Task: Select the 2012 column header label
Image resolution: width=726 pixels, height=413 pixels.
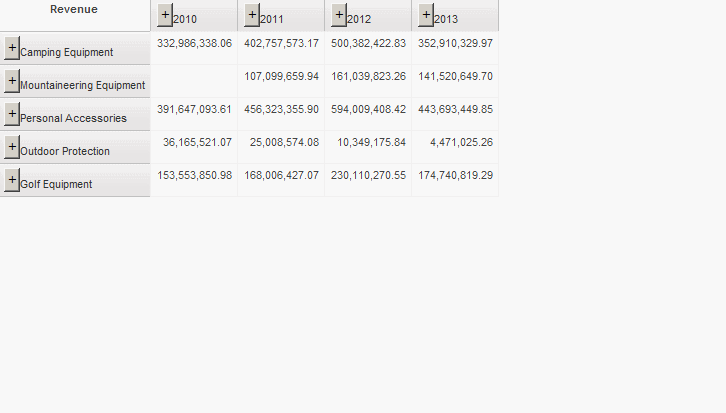Action: tap(359, 19)
